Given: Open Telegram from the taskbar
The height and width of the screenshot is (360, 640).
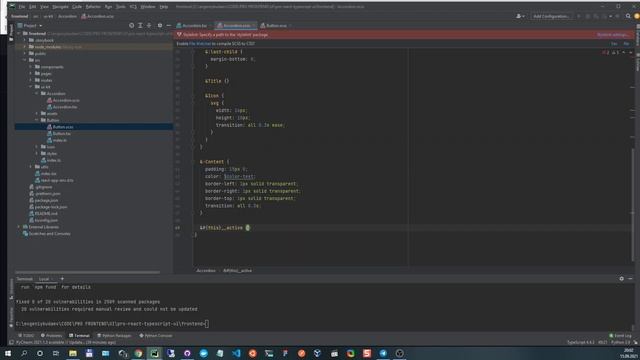Looking at the screenshot, I should (383, 353).
